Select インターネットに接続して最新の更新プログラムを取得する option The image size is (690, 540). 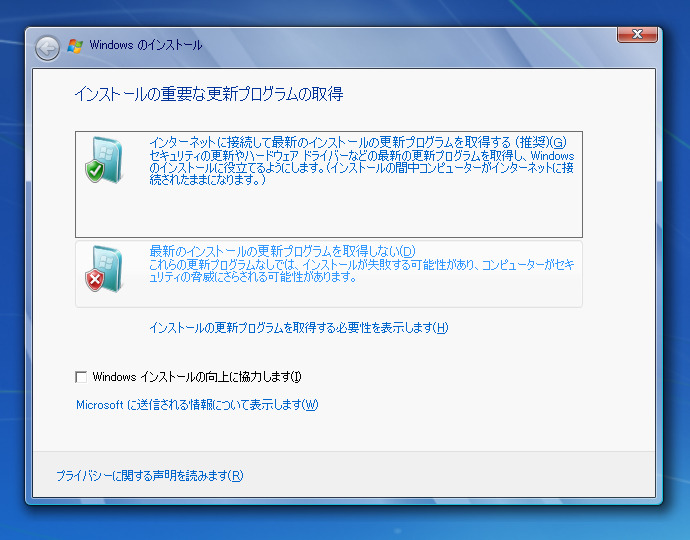click(329, 184)
